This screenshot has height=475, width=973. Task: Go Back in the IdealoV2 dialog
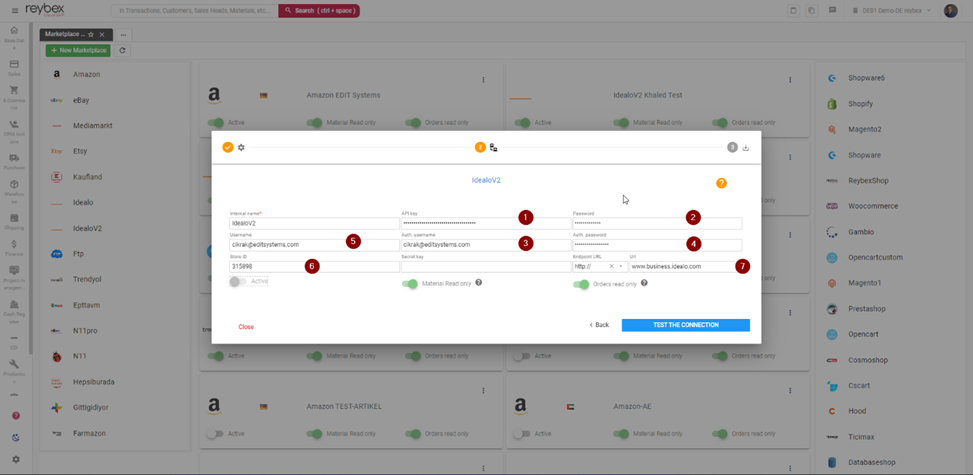tap(599, 325)
